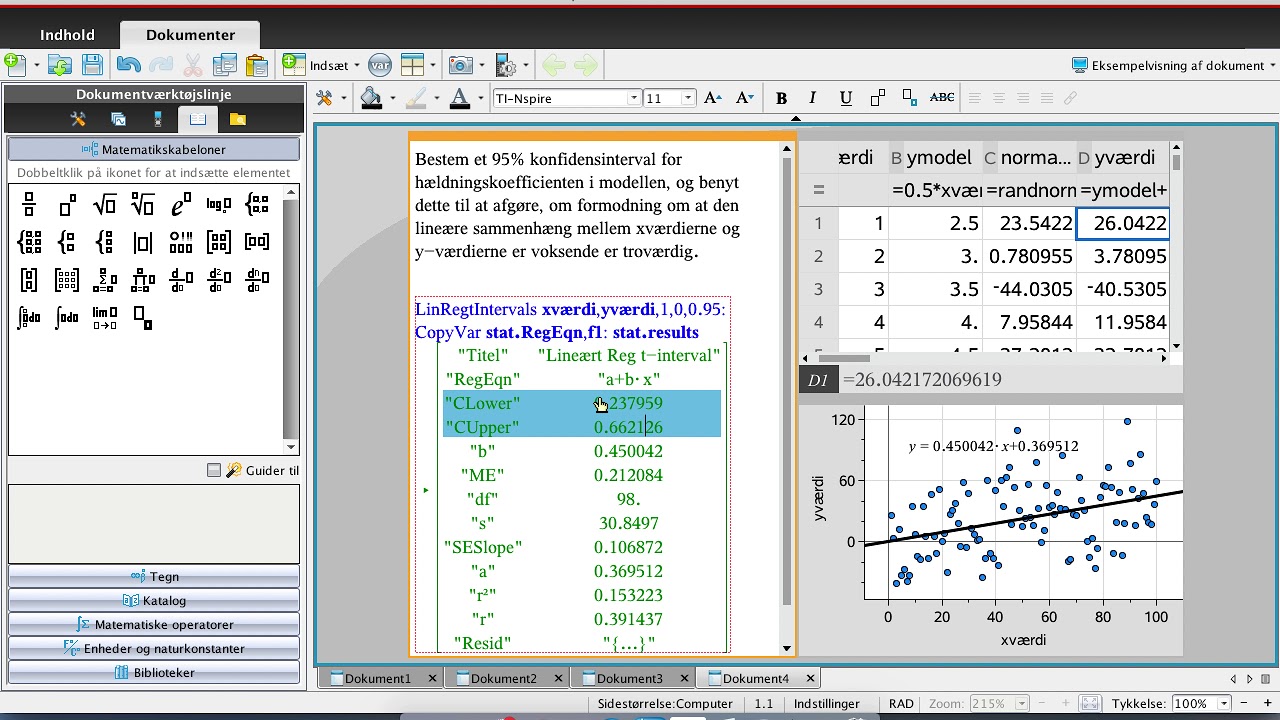Insert the absolute value template

point(143,242)
